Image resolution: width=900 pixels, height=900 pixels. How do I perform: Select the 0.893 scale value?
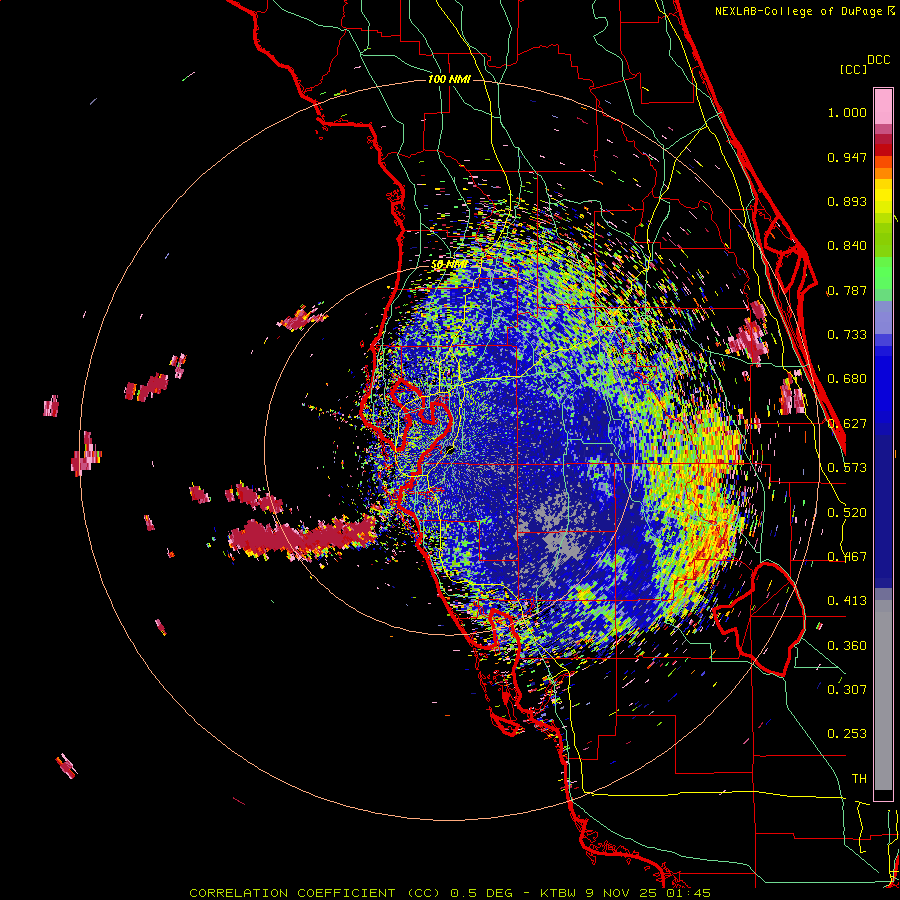click(x=847, y=201)
